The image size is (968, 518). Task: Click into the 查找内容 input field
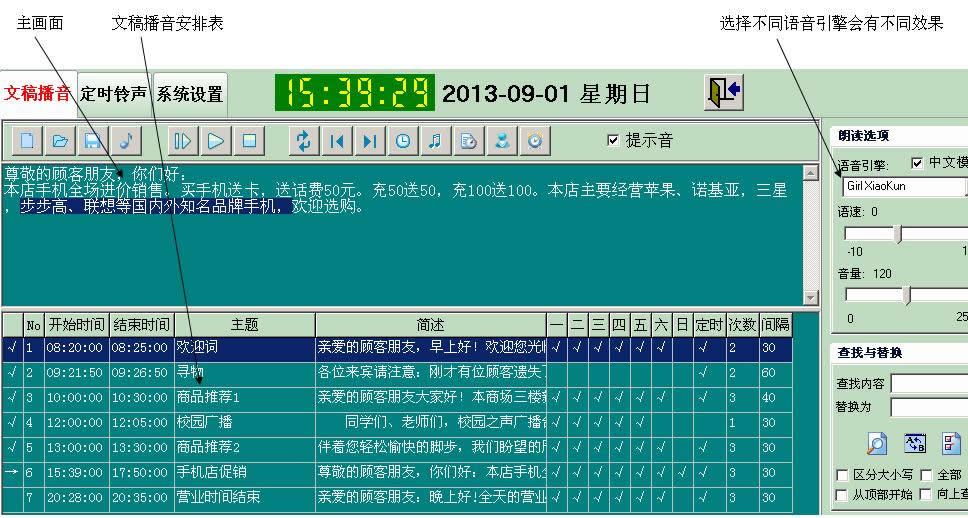929,384
